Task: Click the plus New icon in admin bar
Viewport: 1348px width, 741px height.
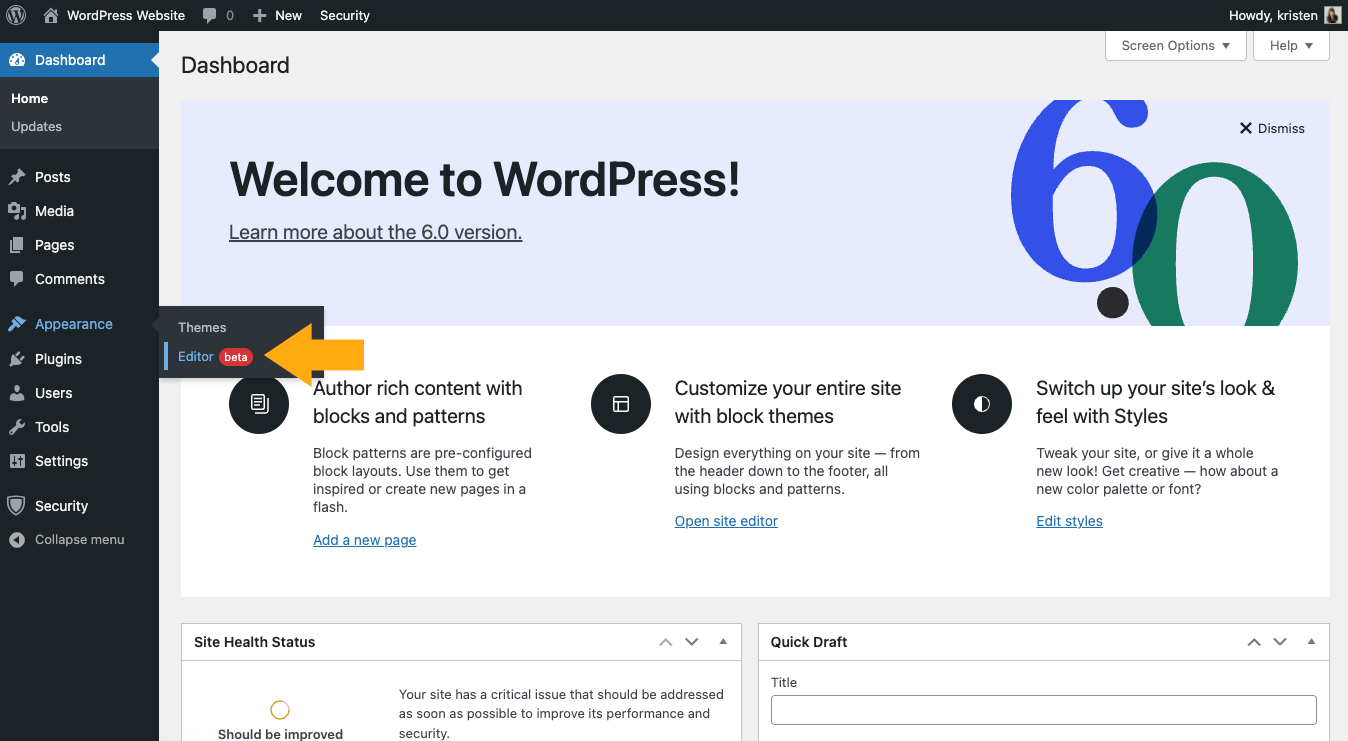Action: coord(260,16)
